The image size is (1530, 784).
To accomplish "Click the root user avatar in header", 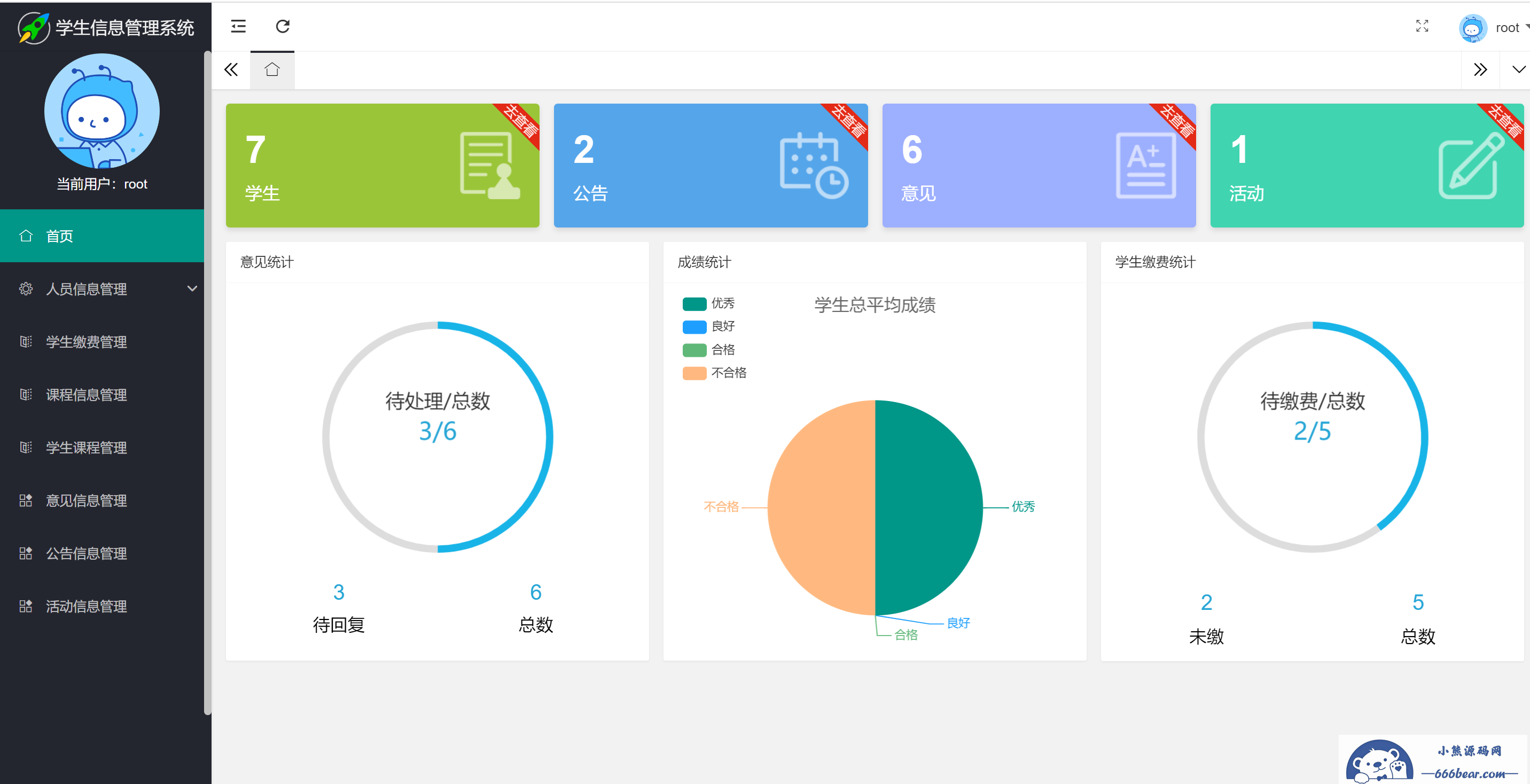I will pyautogui.click(x=1472, y=28).
